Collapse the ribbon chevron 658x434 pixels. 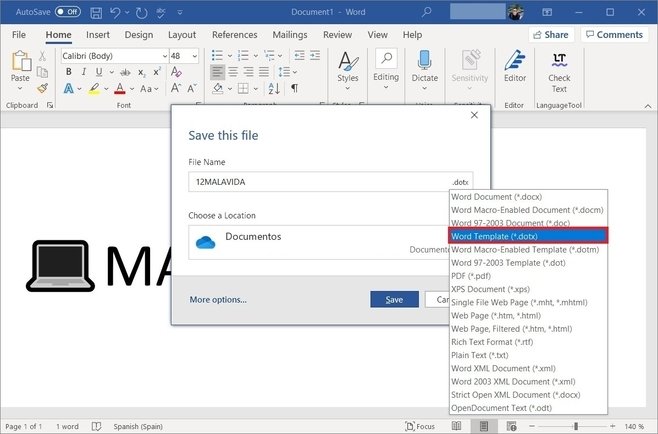point(648,106)
